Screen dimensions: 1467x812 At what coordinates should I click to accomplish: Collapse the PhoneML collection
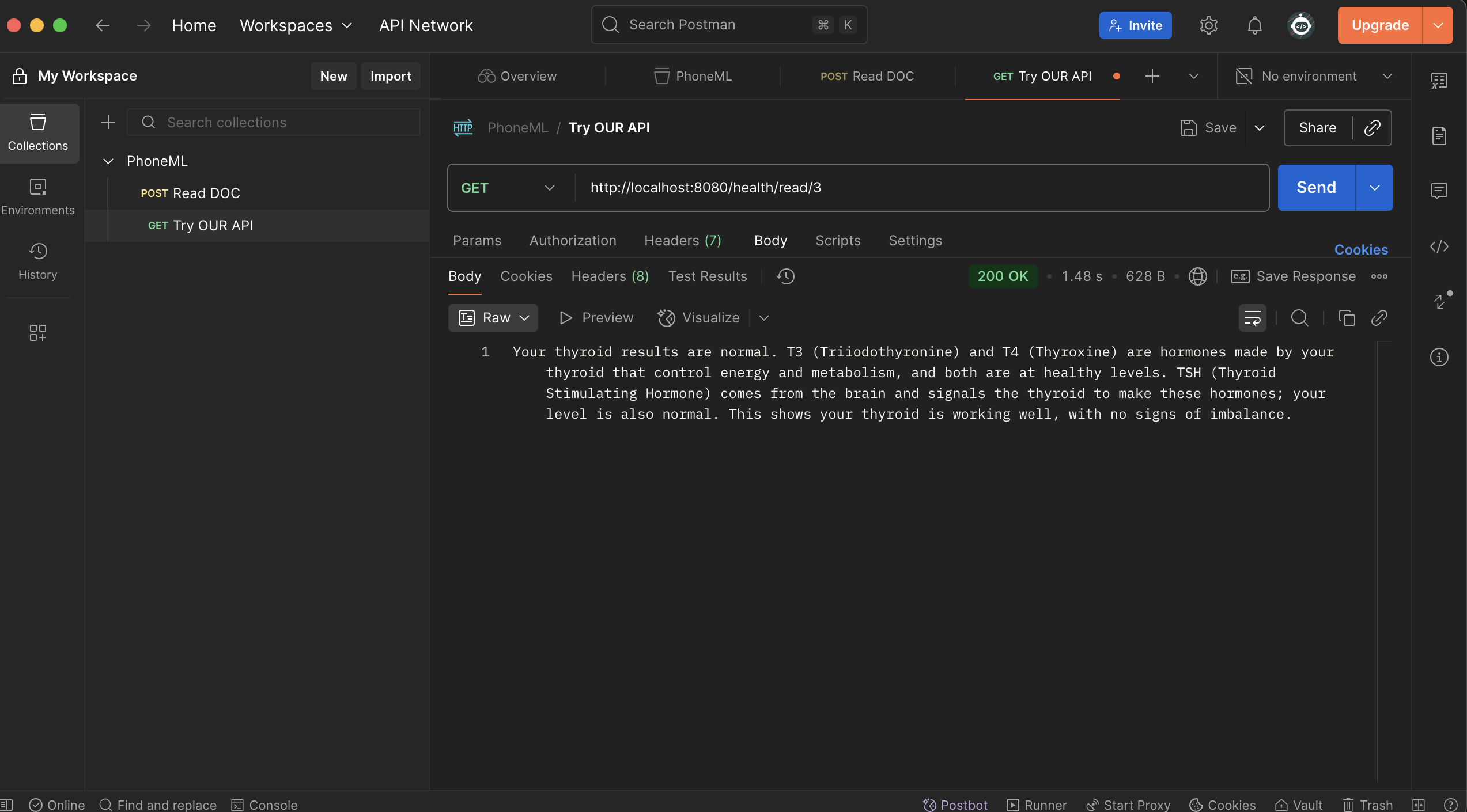tap(108, 161)
